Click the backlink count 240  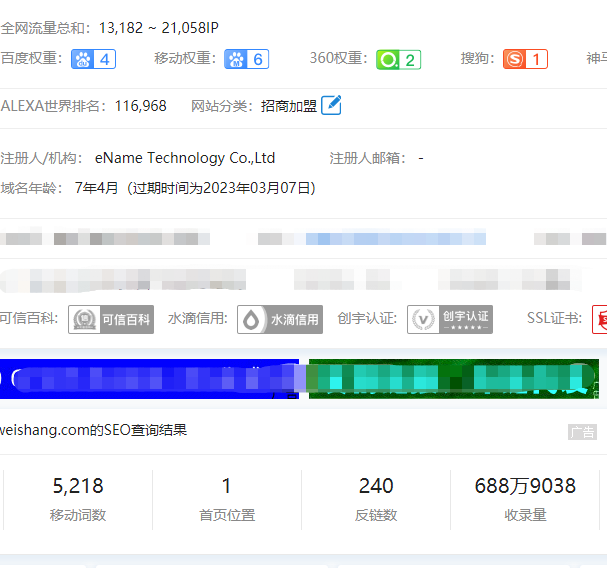(x=376, y=486)
